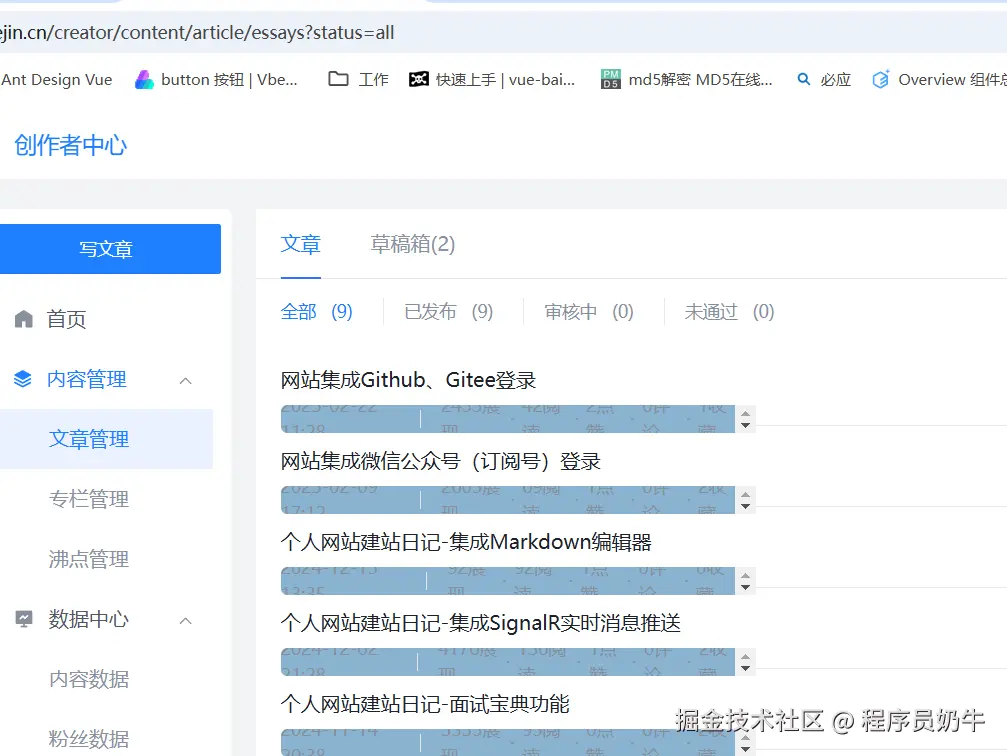This screenshot has width=1007, height=756.
Task: Click the Overview 组件 bookmark icon
Action: coord(881,79)
